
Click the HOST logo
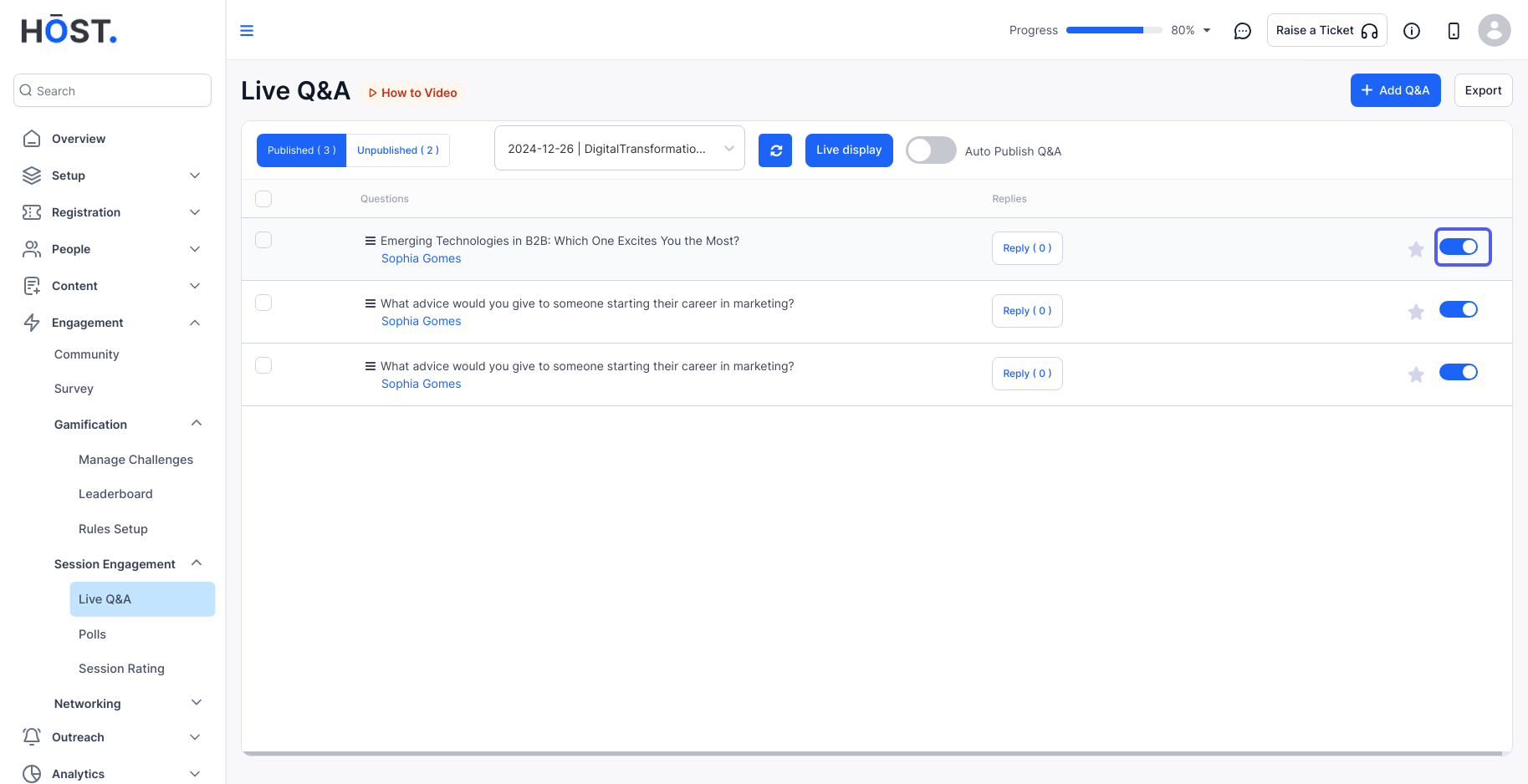69,30
